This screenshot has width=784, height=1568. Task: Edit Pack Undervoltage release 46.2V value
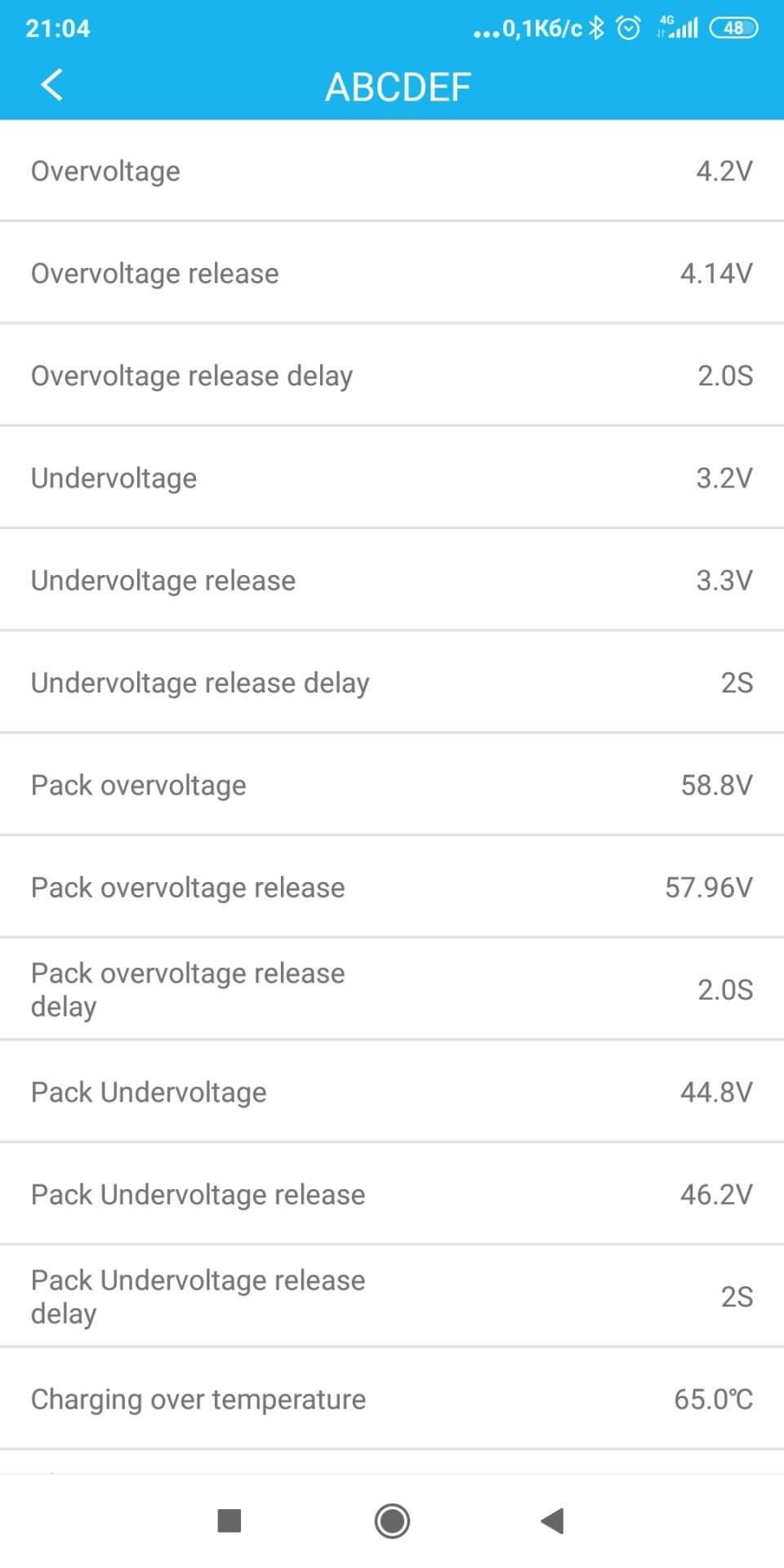715,1195
